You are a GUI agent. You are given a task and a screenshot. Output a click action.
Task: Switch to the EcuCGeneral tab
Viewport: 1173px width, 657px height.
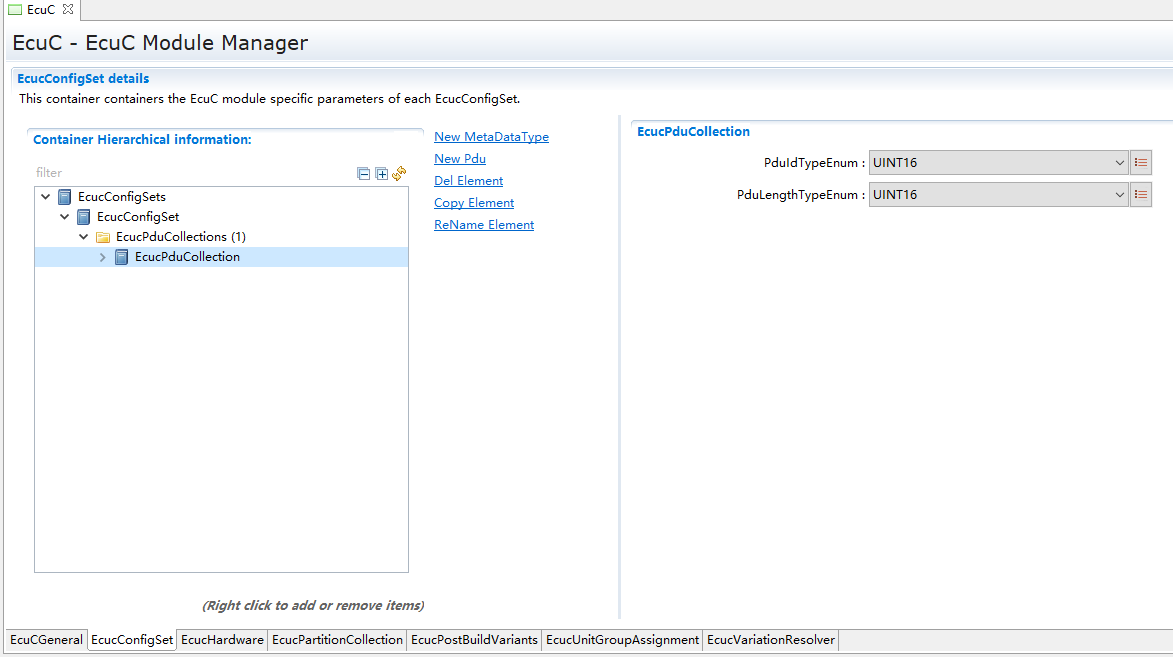click(x=46, y=640)
